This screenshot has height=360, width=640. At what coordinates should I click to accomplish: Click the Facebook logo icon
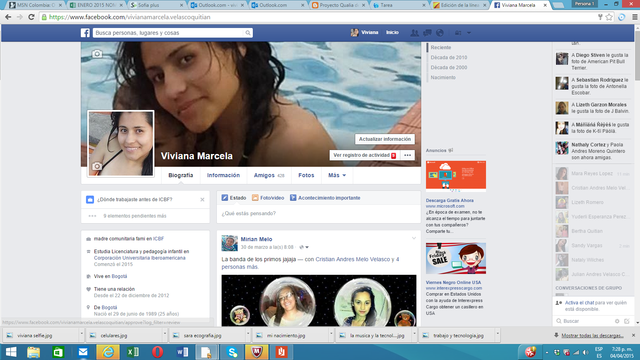click(x=85, y=33)
